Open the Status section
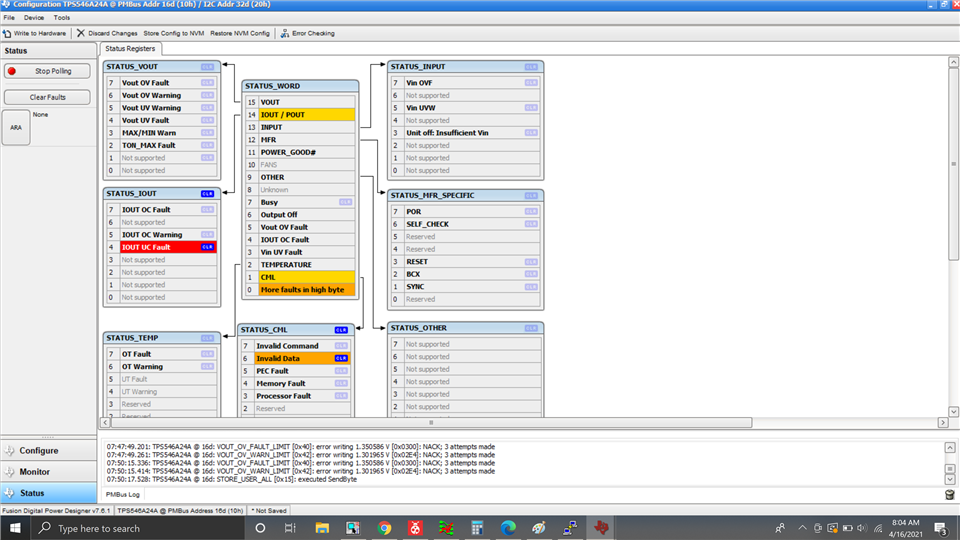Viewport: 960px width, 540px height. [x=48, y=493]
